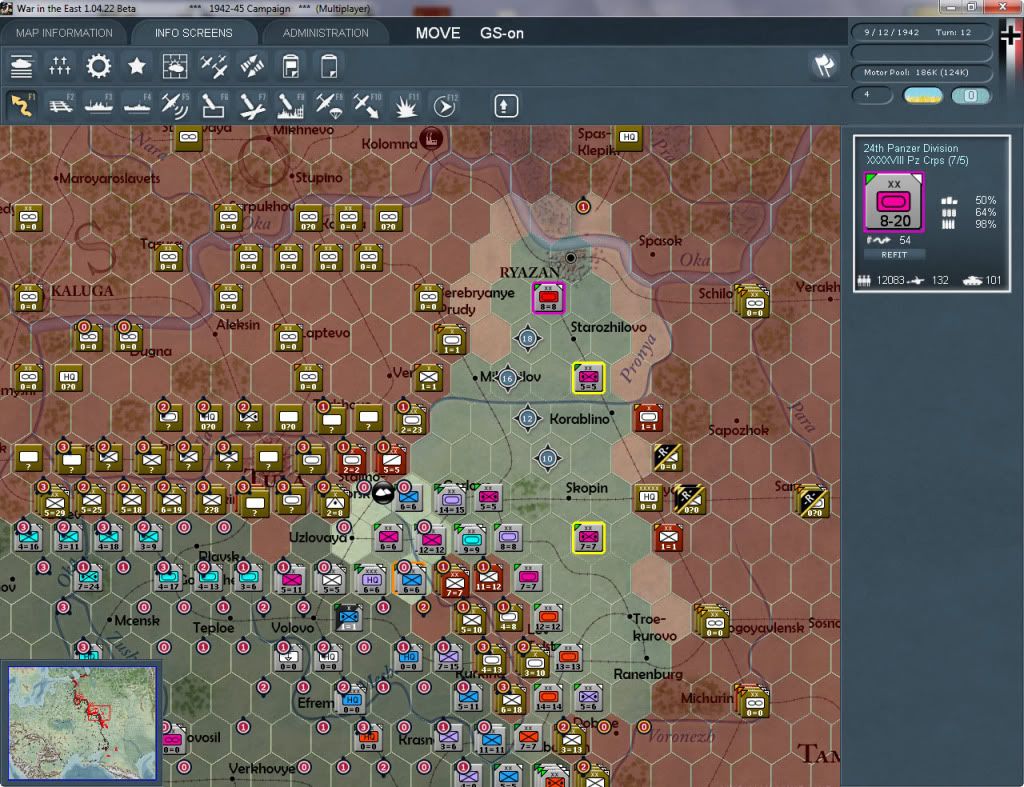Image resolution: width=1024 pixels, height=787 pixels.
Task: Select the F4 amphibious ship icon
Action: point(137,105)
